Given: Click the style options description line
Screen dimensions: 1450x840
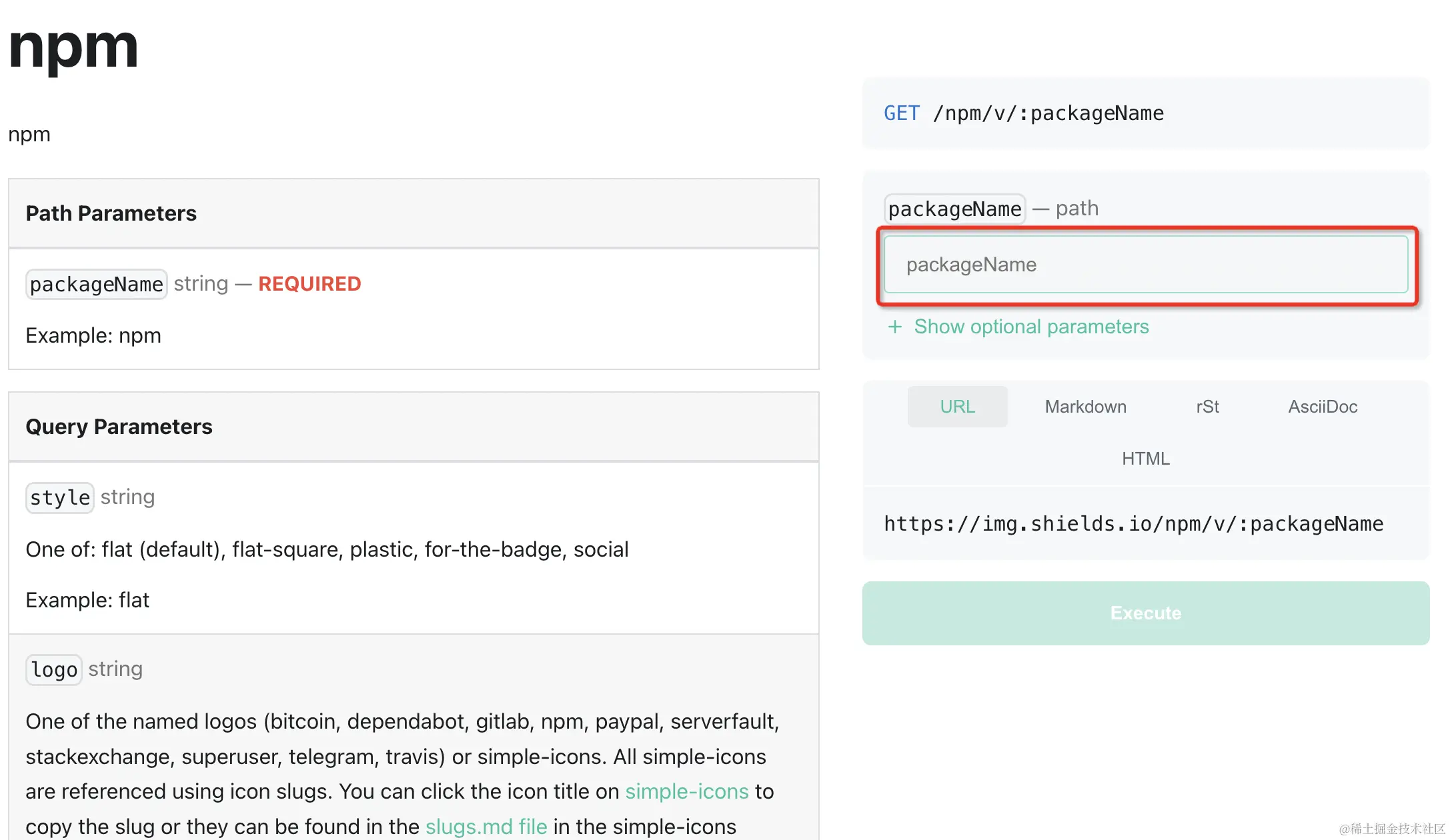Looking at the screenshot, I should [x=327, y=549].
